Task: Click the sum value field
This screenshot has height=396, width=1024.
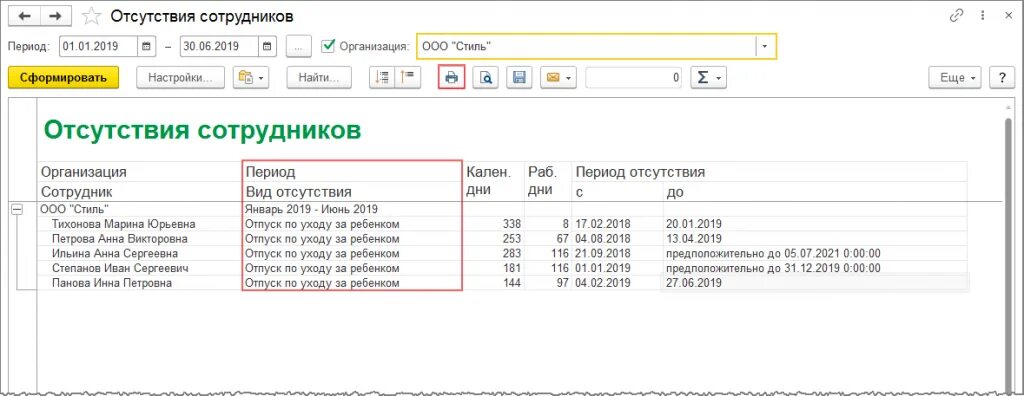Action: (x=634, y=78)
